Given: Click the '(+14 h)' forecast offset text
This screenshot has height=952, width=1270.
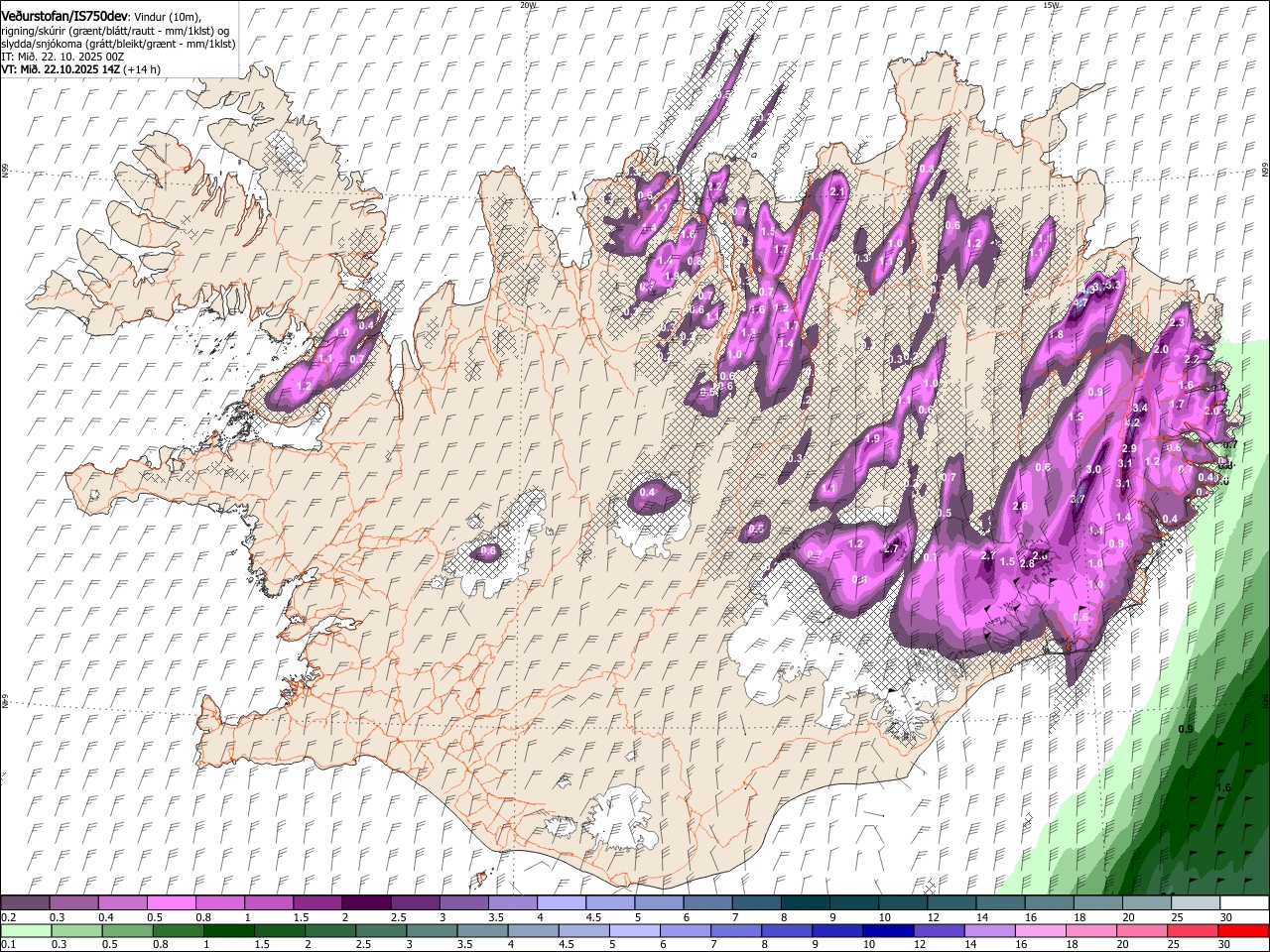Looking at the screenshot, I should point(143,69).
